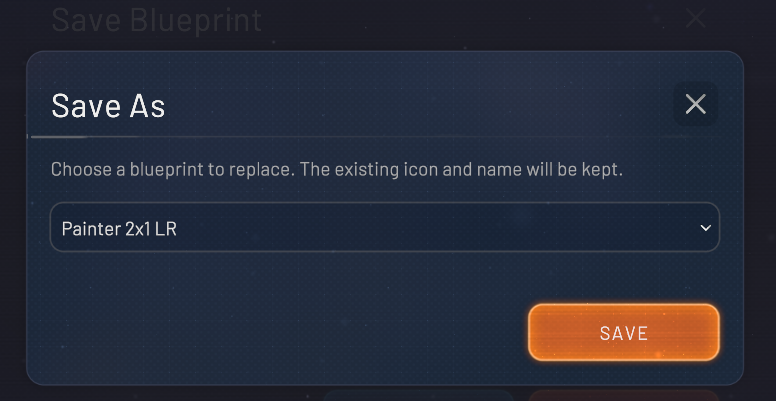Click the partially hidden orange button below dialog
The width and height of the screenshot is (776, 401).
[x=623, y=395]
